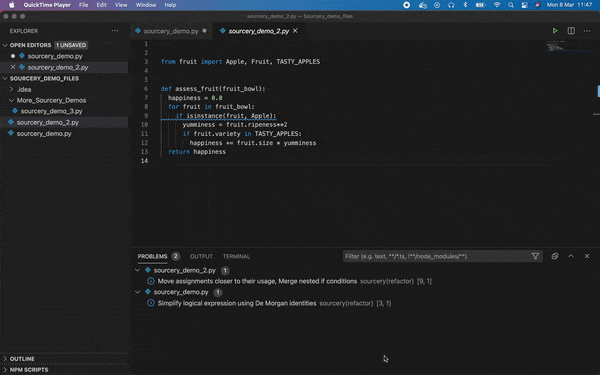Click problems count badge 2 on Problems tab
The height and width of the screenshot is (375, 600).
176,256
